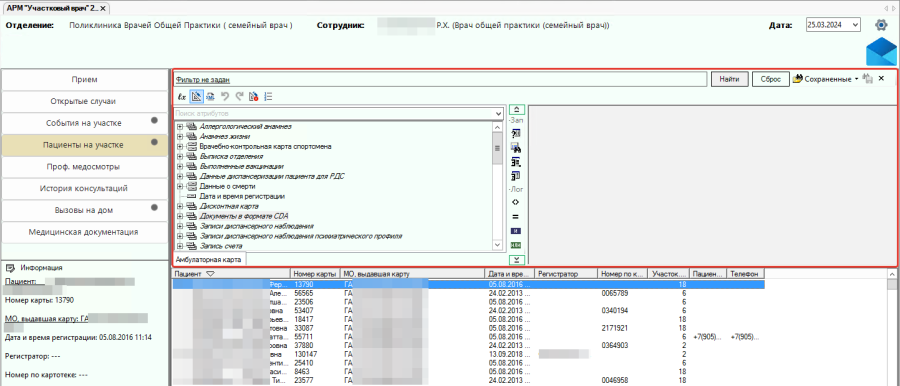Click the 'fx' expression icon in filter toolbar

pyautogui.click(x=181, y=97)
